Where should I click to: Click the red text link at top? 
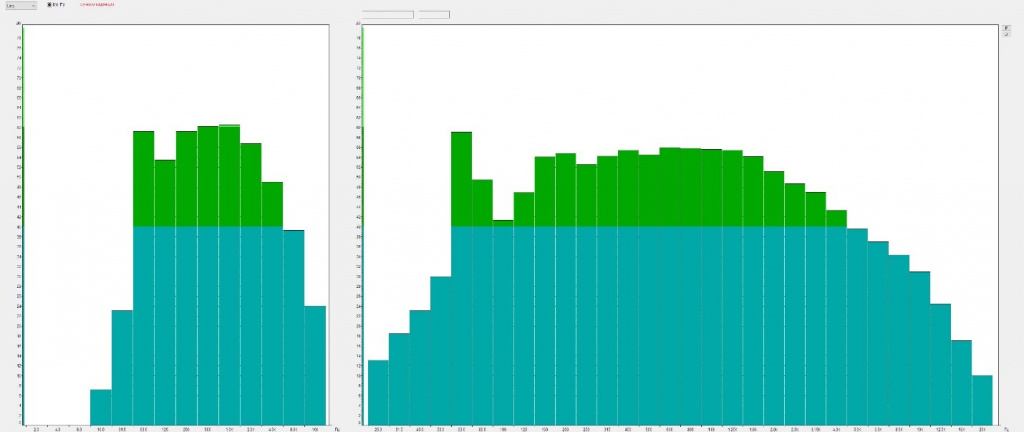pos(97,5)
